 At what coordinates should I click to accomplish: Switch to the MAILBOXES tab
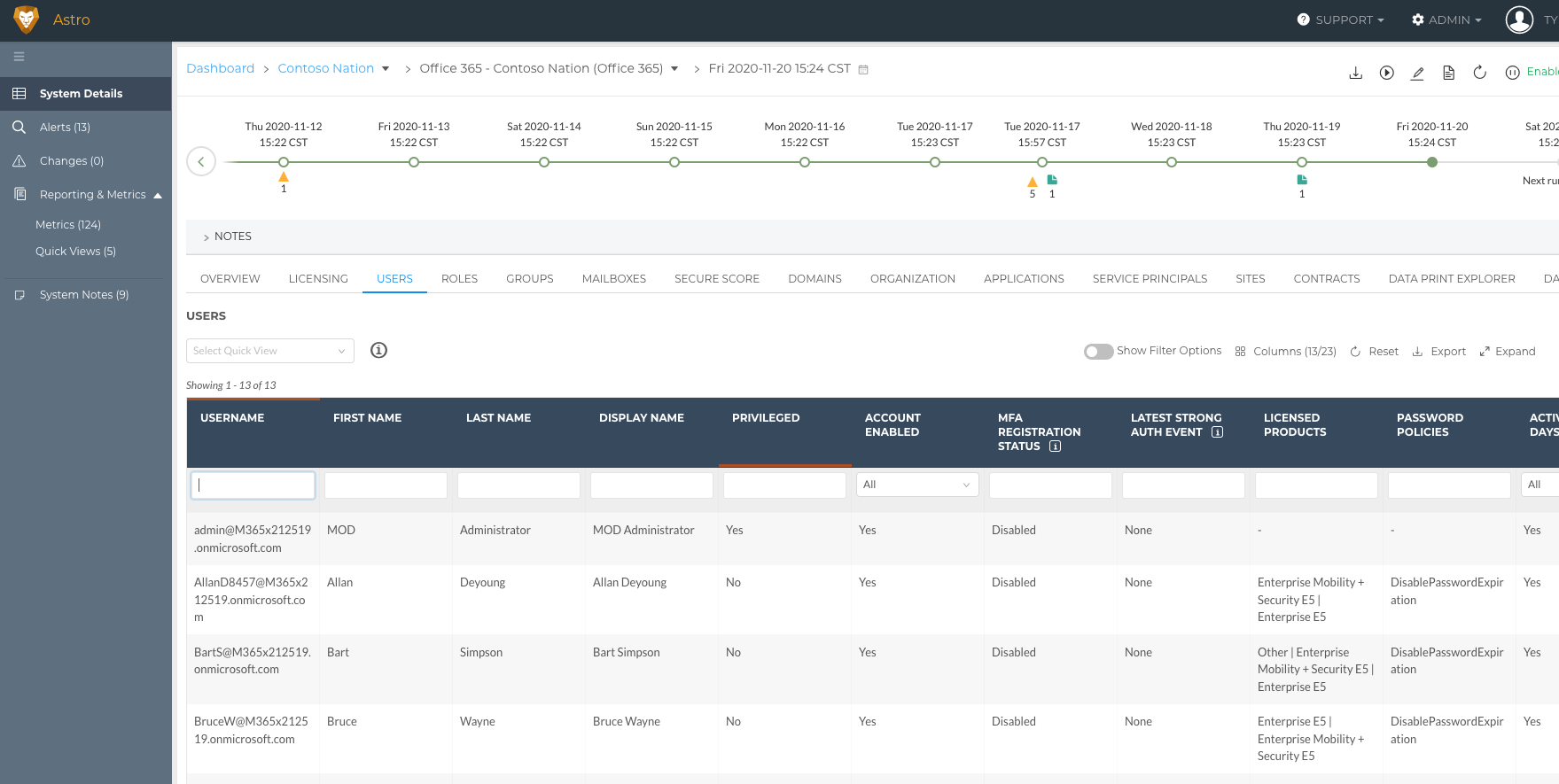click(614, 278)
